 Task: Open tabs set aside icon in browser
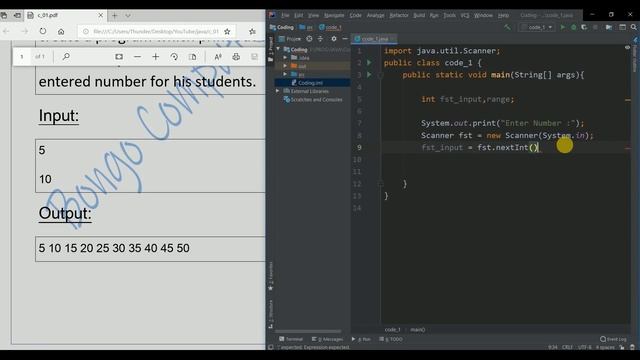(4, 16)
